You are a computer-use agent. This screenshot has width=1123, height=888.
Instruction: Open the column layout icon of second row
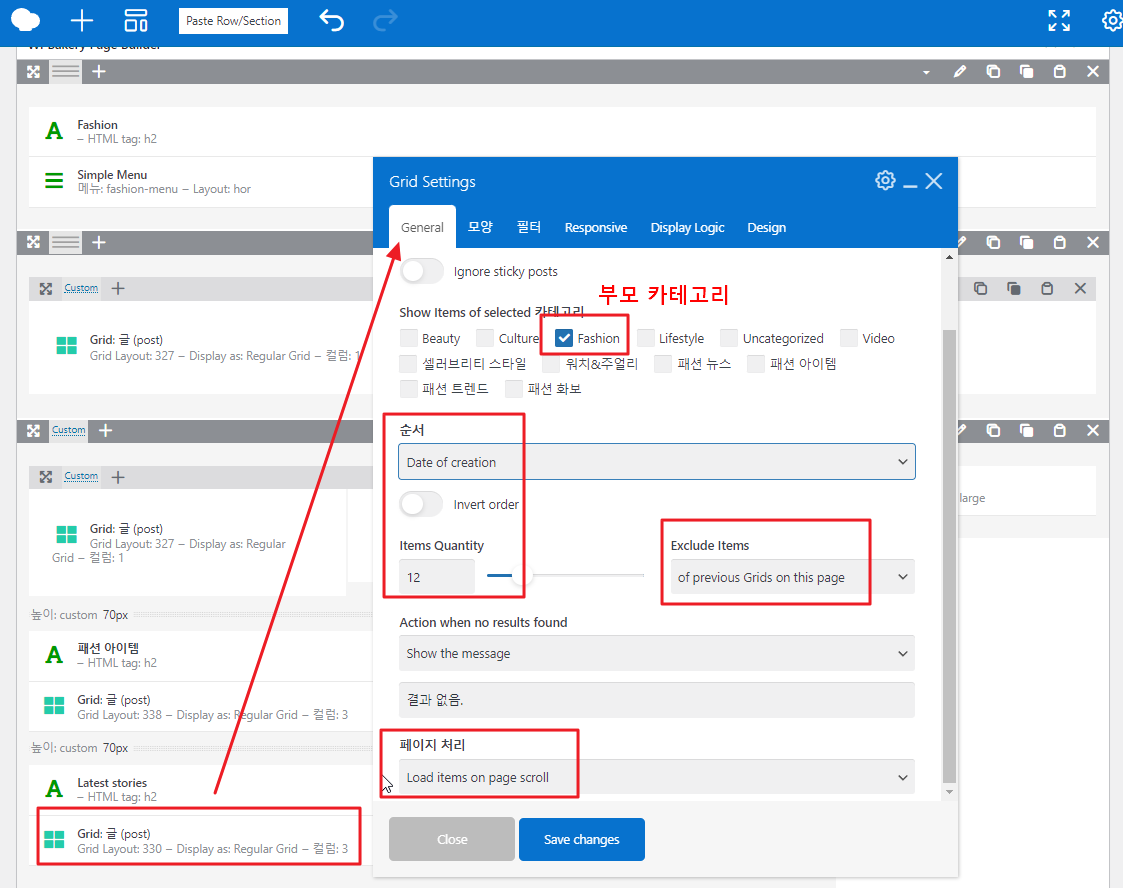tap(66, 243)
